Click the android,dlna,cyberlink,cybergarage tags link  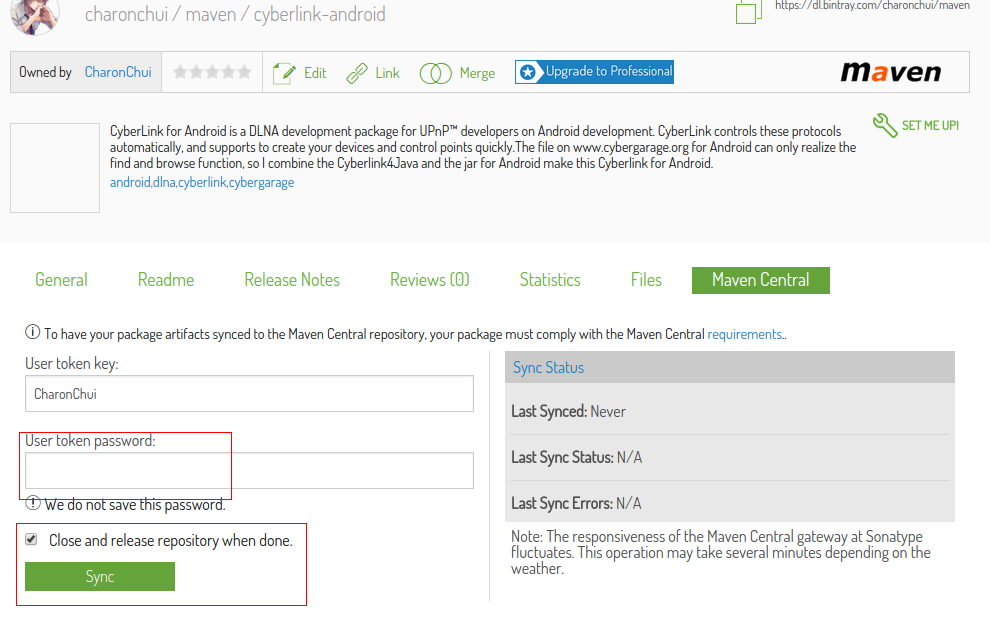(202, 182)
